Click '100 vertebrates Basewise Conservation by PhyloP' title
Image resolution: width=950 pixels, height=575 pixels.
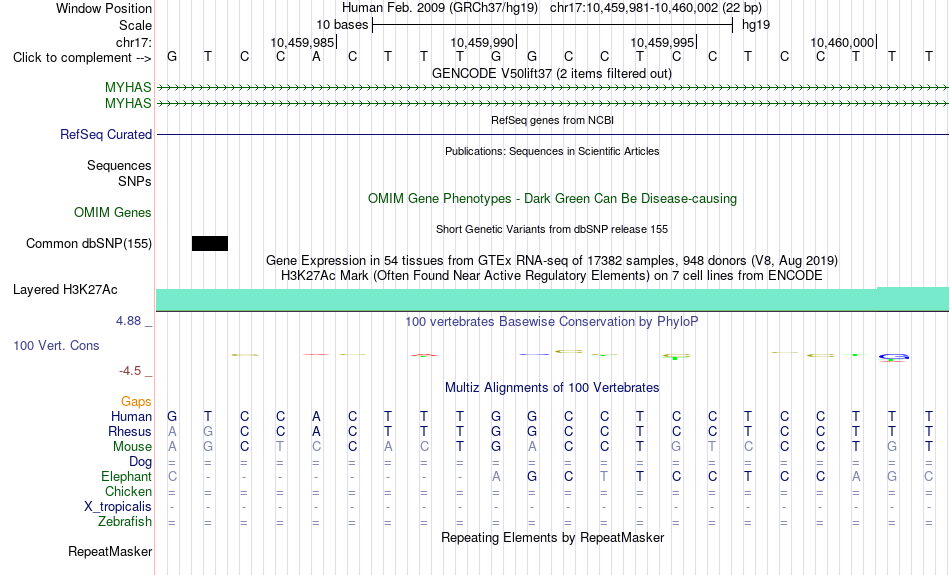tap(552, 322)
